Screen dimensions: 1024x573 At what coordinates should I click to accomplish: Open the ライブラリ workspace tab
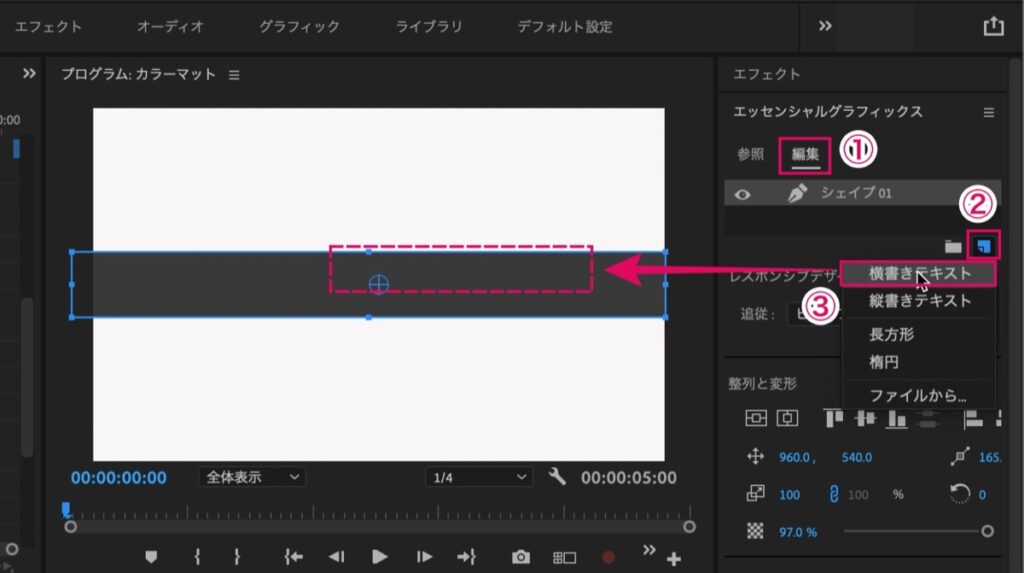(x=429, y=27)
